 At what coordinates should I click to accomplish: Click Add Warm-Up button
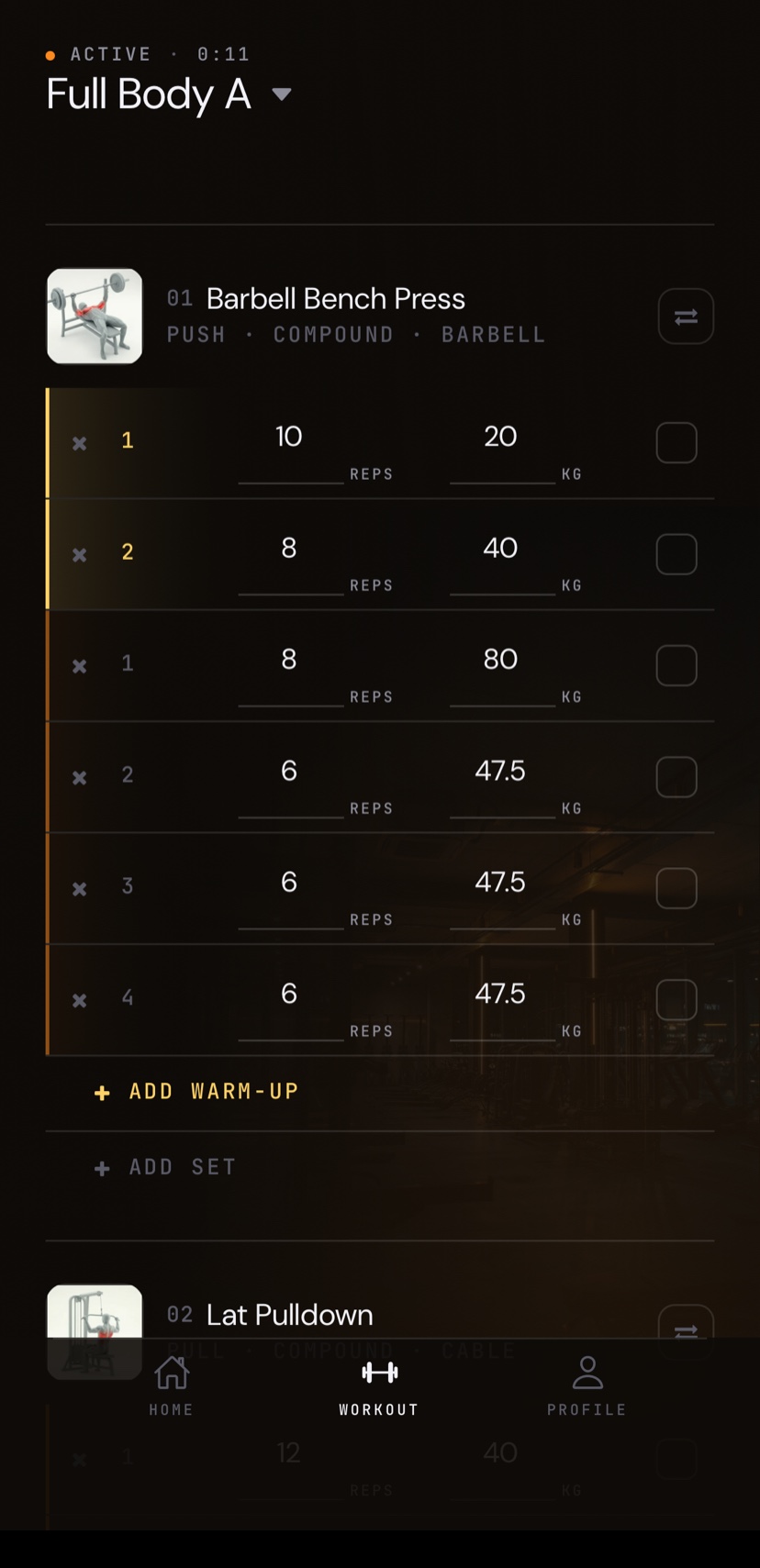(196, 1092)
